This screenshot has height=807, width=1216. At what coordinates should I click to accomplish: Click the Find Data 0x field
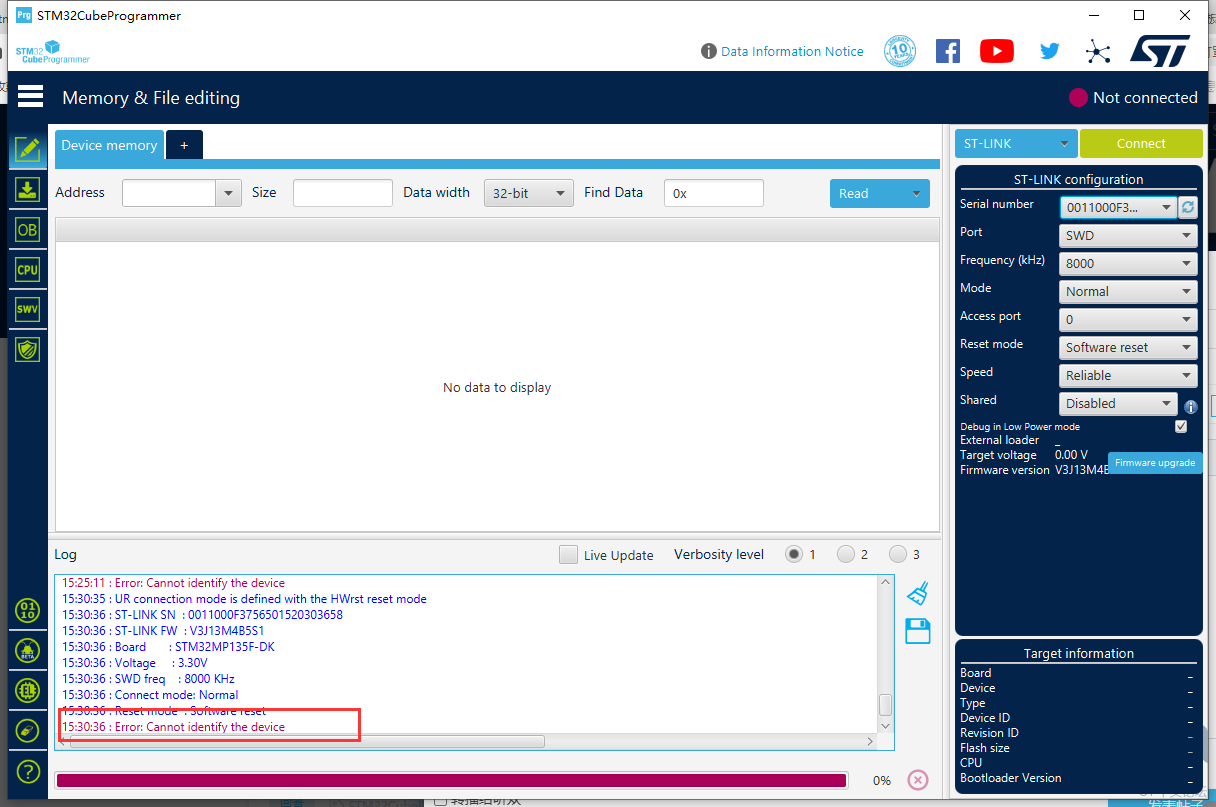tap(714, 193)
